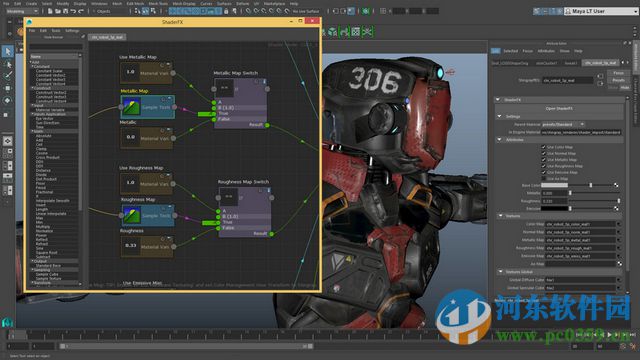Open Settings menu in ShaderFX window

pyautogui.click(x=72, y=31)
